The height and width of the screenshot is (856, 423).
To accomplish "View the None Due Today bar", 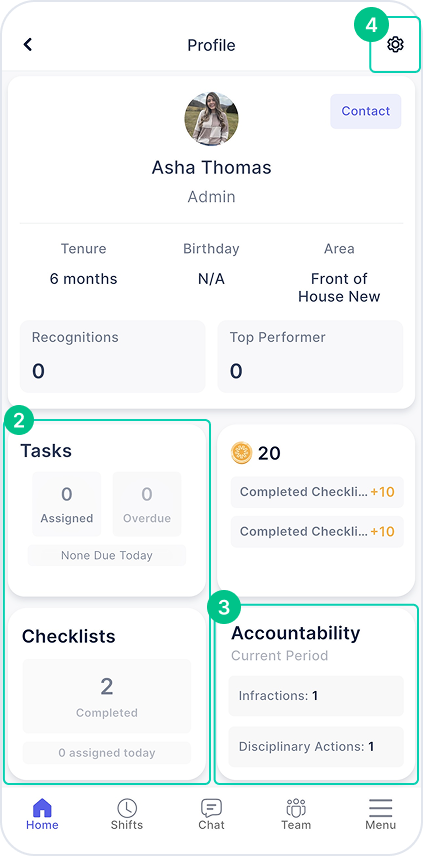I will (107, 555).
